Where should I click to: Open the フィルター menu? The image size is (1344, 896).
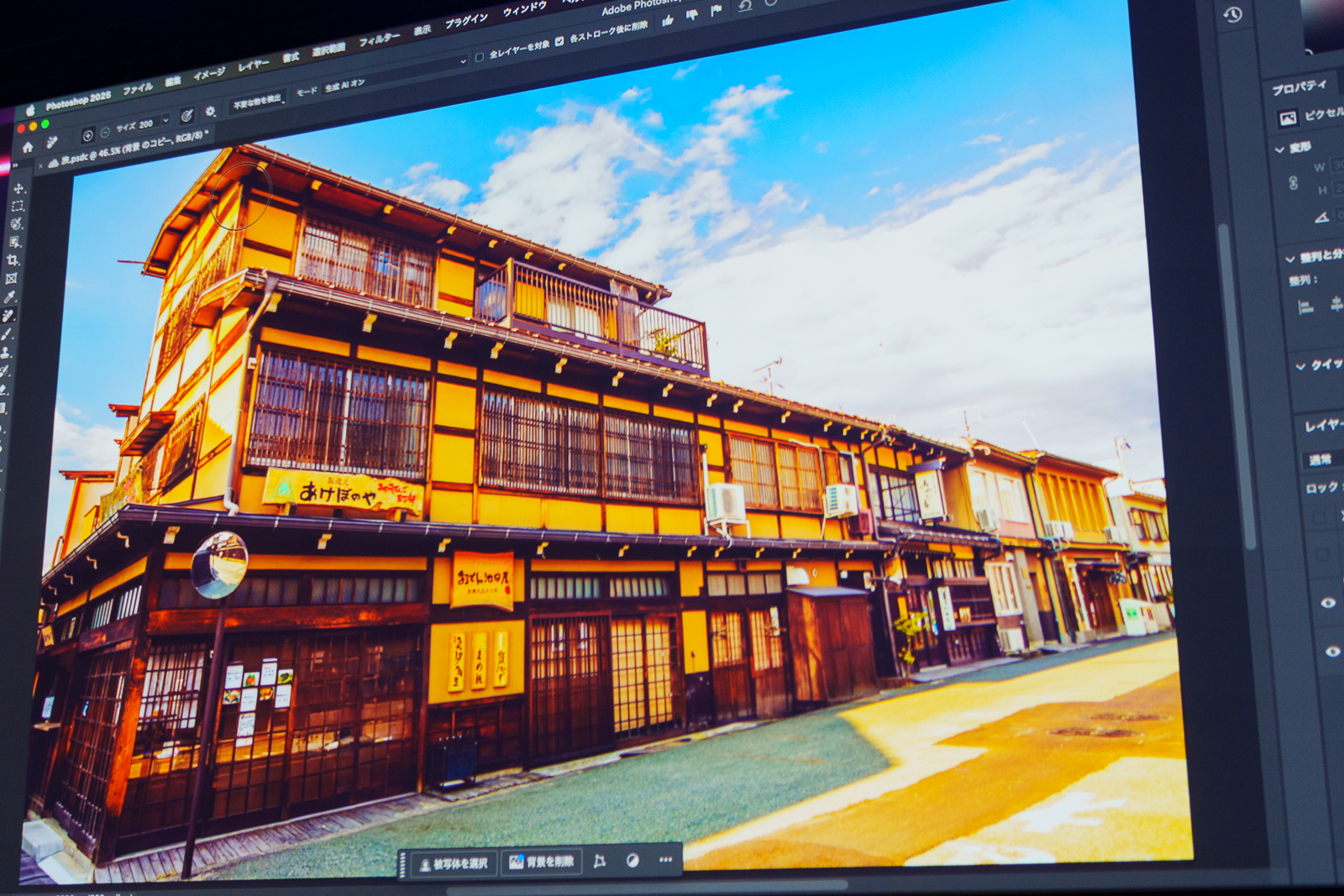(380, 39)
